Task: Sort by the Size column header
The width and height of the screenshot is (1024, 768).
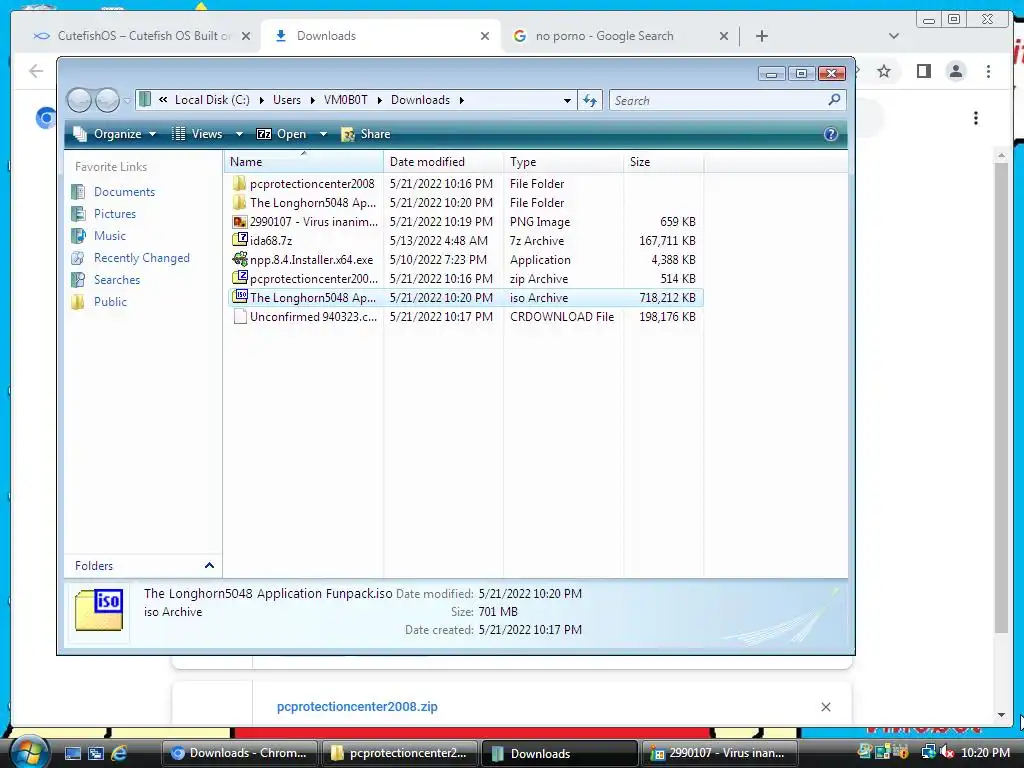Action: pos(664,161)
